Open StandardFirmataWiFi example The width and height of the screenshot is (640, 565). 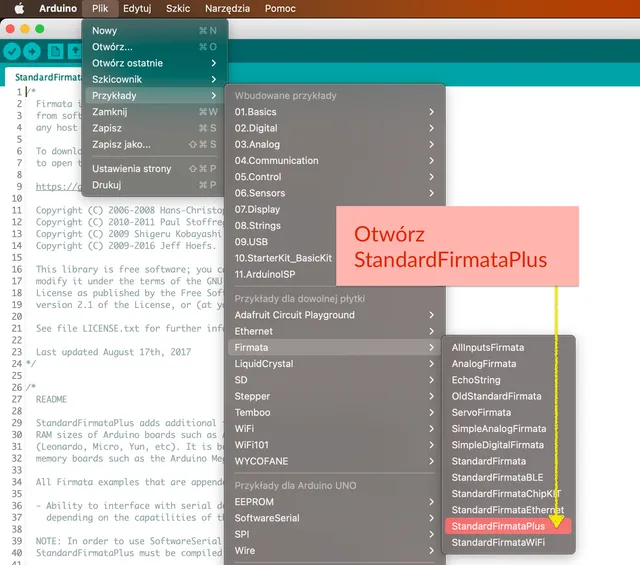508,543
